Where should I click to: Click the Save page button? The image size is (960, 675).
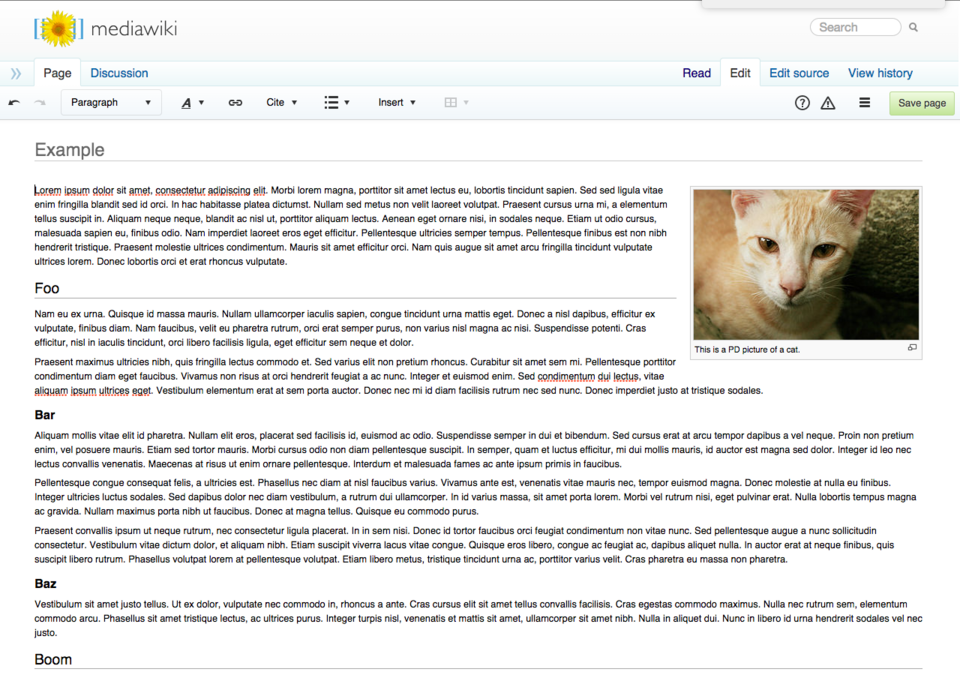(x=921, y=103)
